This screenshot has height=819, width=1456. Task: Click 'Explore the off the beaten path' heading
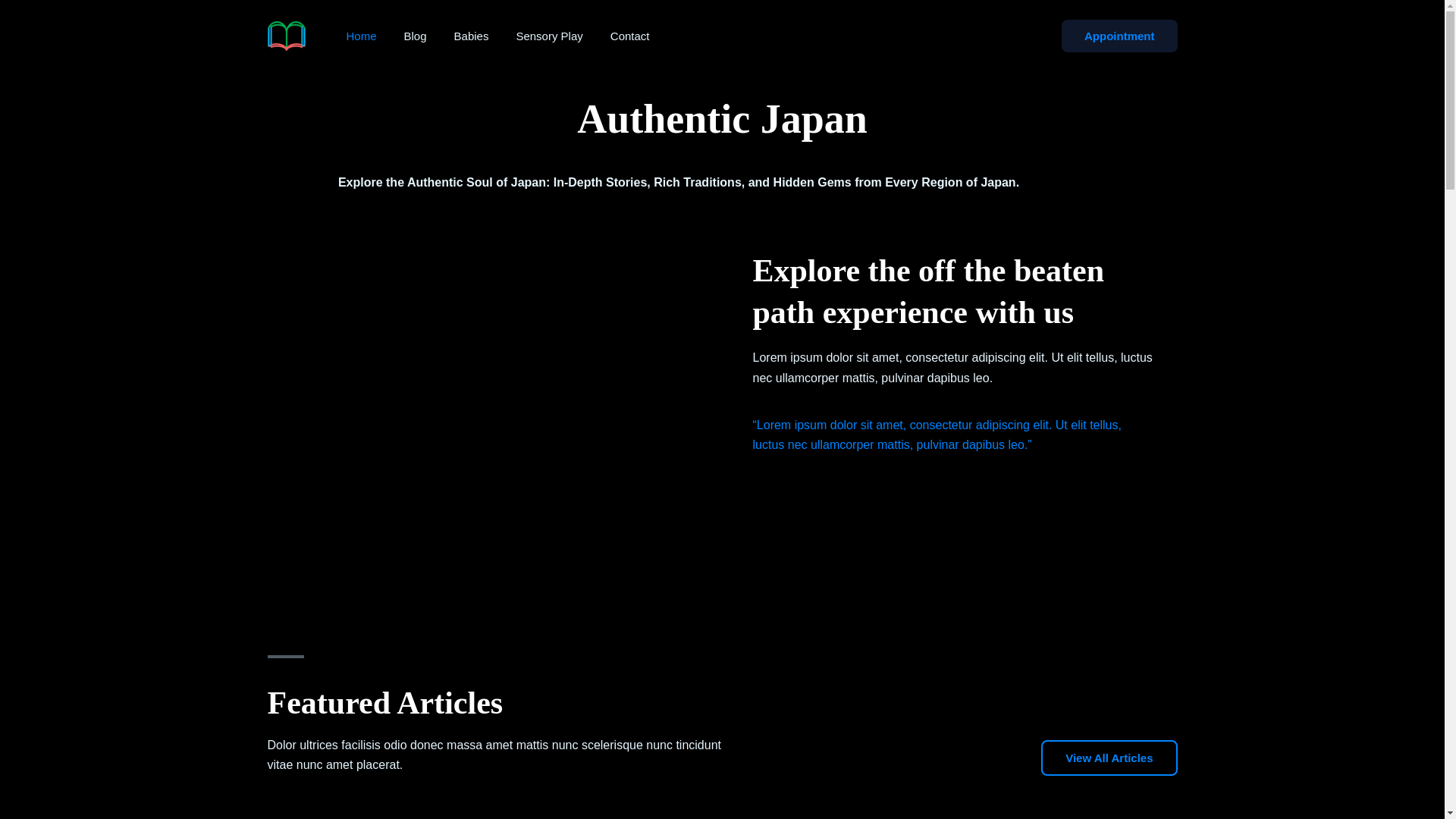click(x=928, y=291)
